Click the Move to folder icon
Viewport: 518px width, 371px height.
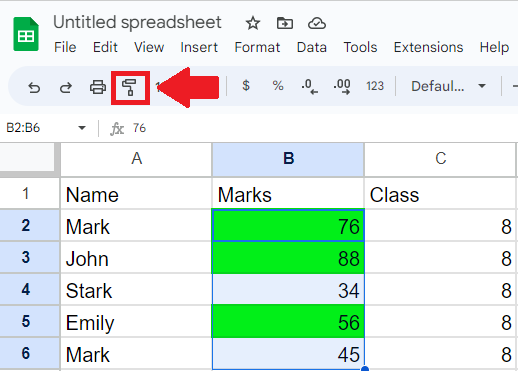click(285, 24)
